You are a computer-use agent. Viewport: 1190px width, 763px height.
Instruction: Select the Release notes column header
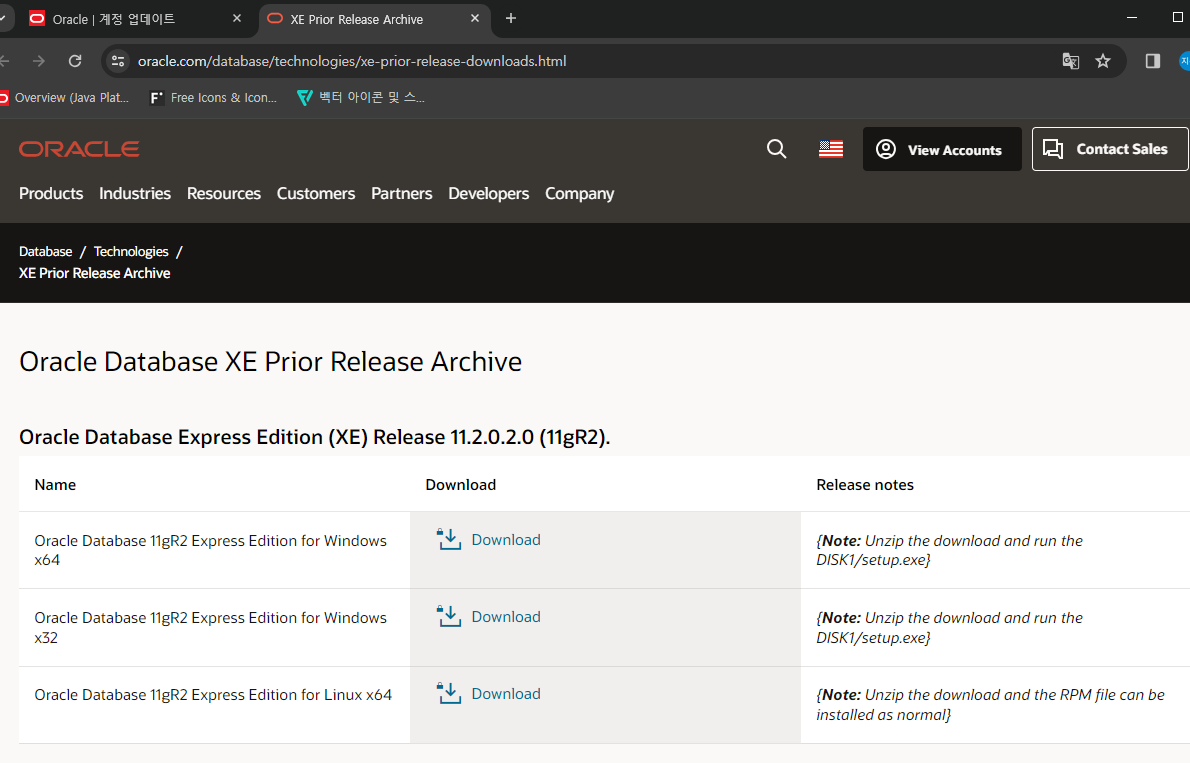click(865, 484)
